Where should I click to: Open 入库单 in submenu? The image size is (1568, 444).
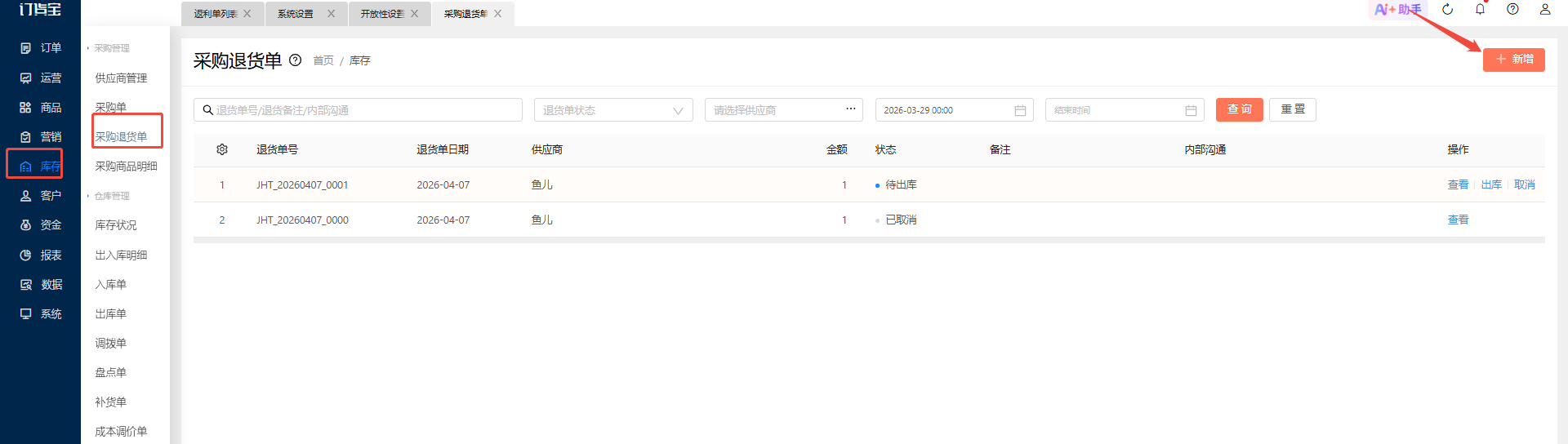(110, 285)
